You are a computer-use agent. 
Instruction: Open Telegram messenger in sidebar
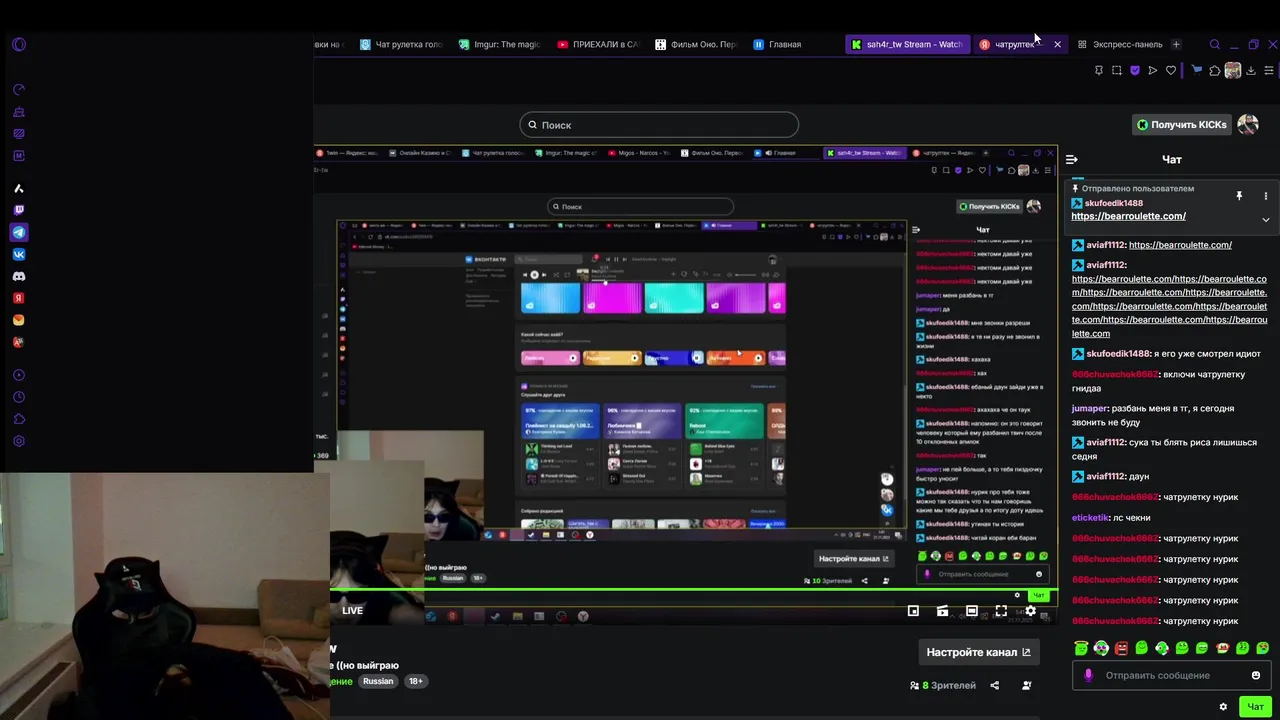[x=19, y=232]
